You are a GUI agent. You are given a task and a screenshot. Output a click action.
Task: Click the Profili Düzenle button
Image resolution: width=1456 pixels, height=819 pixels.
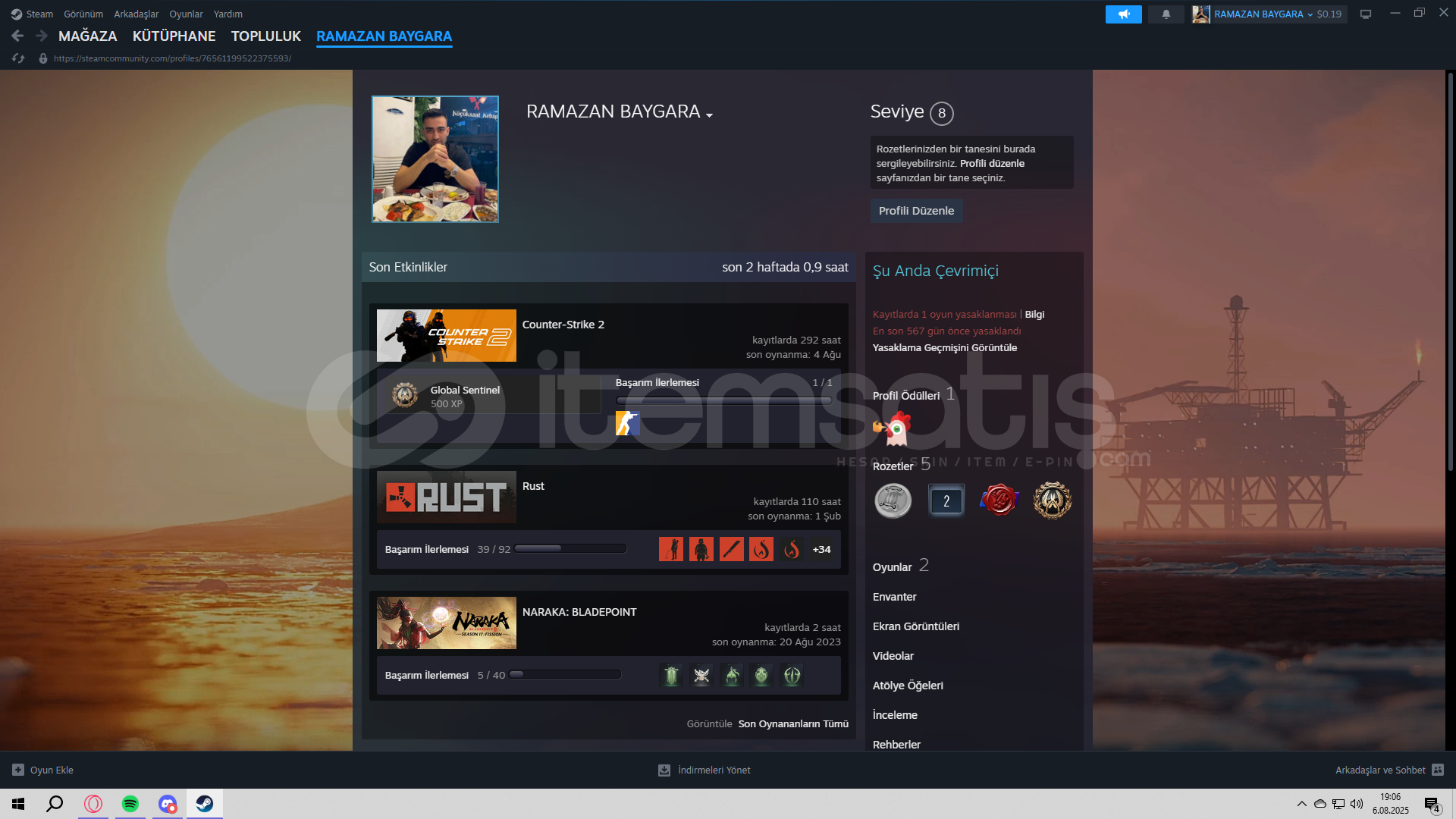pos(916,211)
